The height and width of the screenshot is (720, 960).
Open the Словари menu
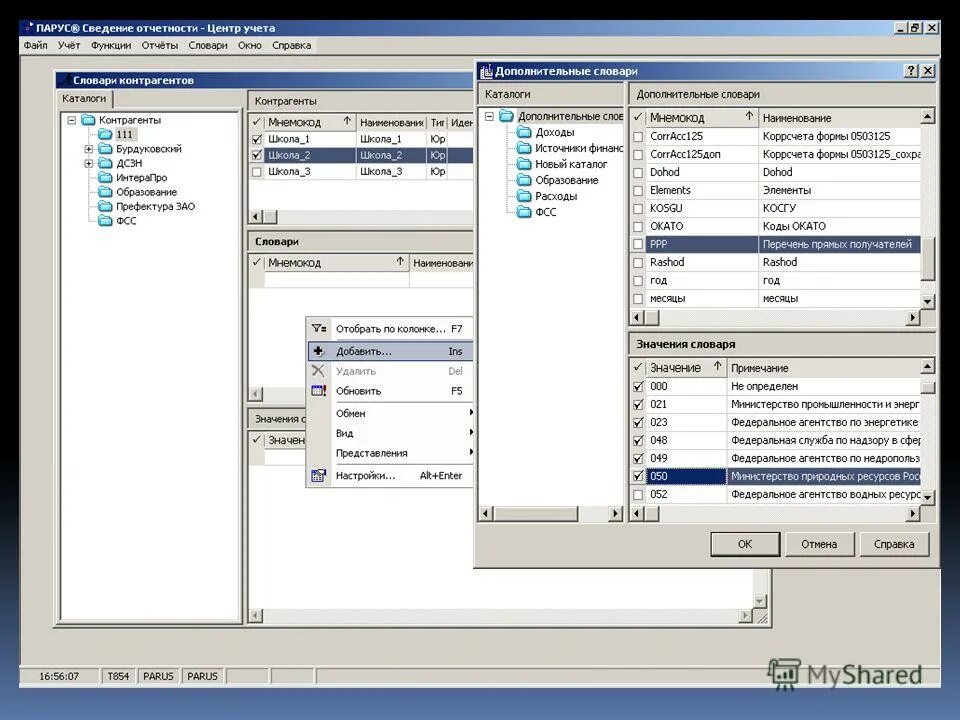208,45
